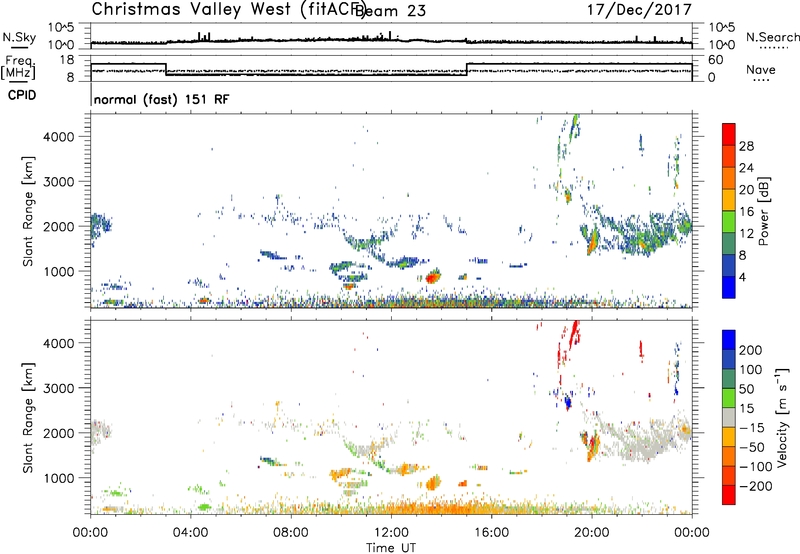Click the '16:00' time axis tick label
800x554 pixels.
pyautogui.click(x=491, y=533)
